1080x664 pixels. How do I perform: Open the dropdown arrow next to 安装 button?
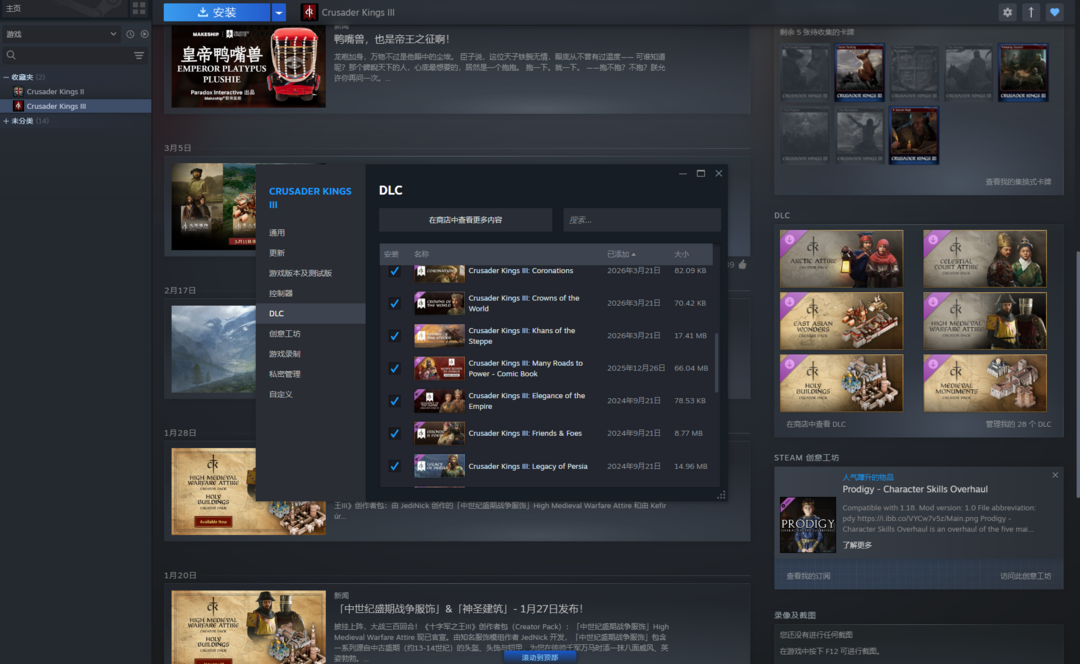point(279,12)
